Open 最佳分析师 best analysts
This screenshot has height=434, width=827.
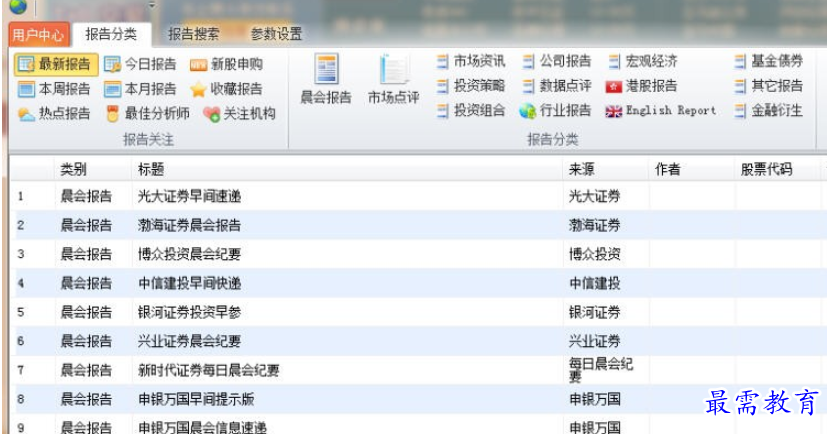point(147,113)
